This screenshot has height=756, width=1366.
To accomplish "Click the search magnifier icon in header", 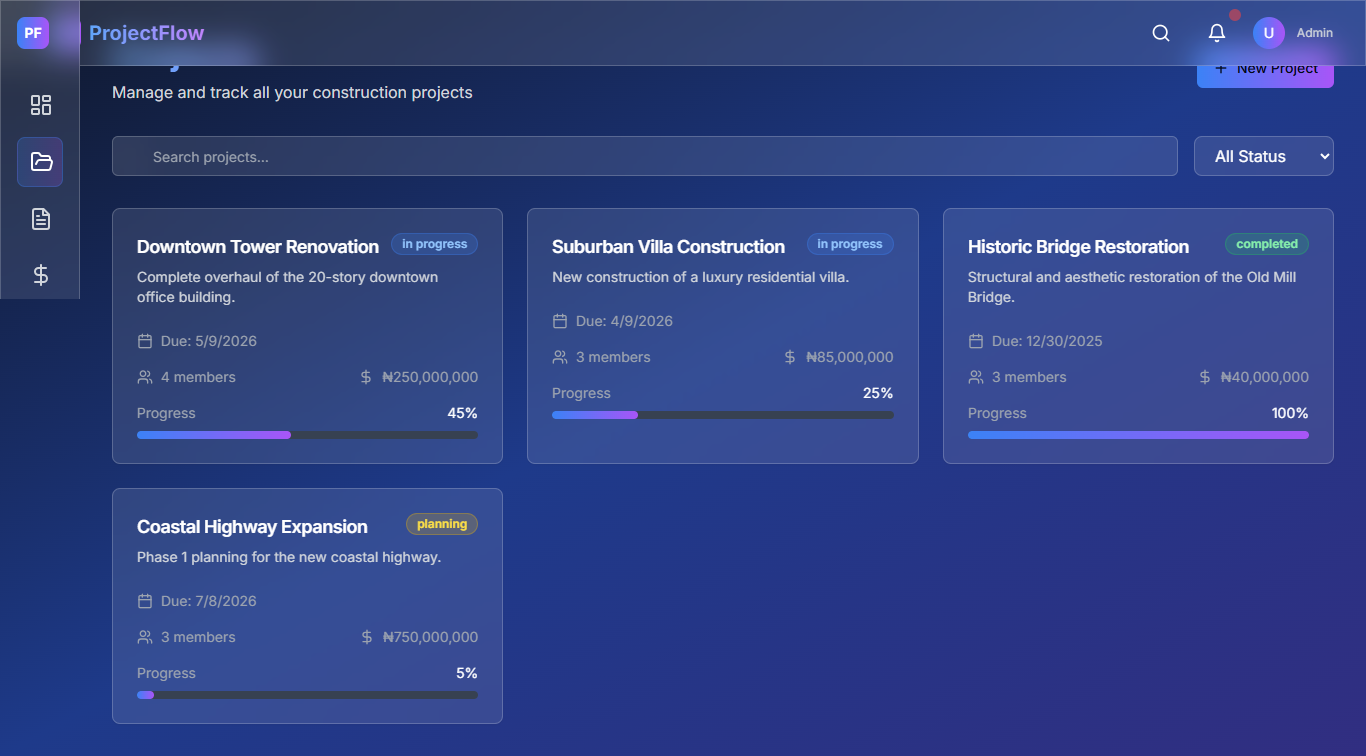I will [1161, 33].
